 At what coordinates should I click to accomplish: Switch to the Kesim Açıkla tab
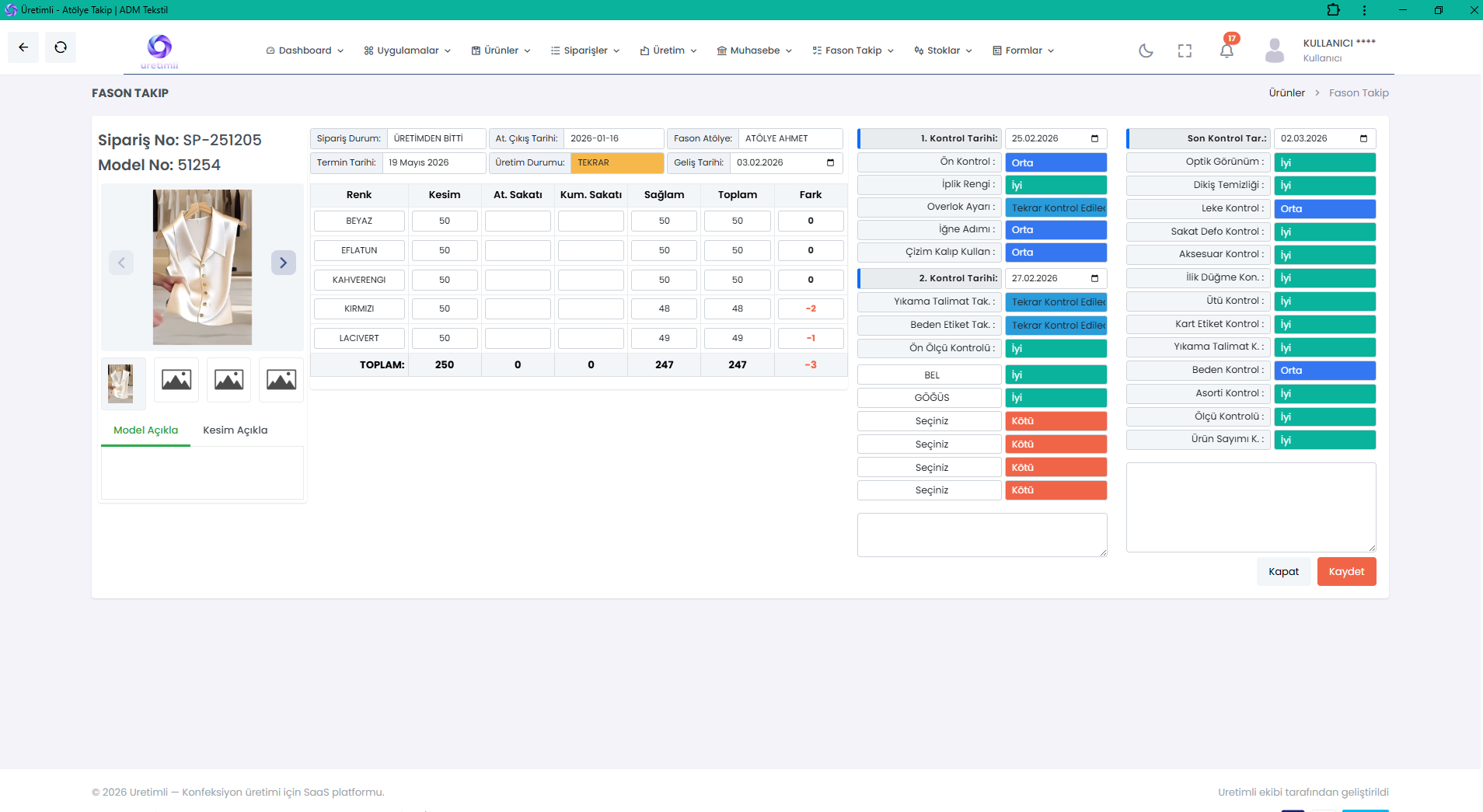coord(236,430)
